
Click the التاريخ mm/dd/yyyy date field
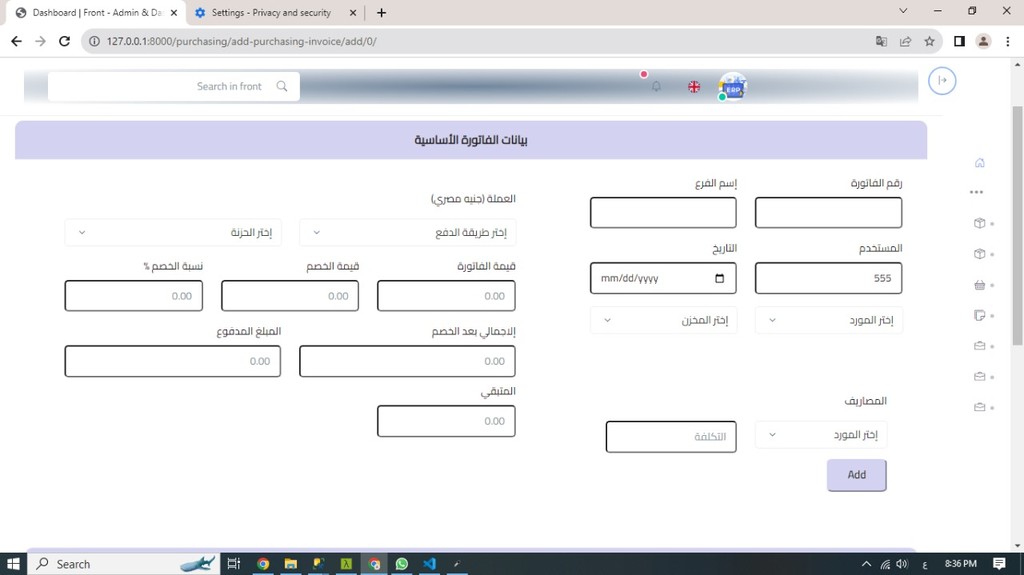pos(663,278)
